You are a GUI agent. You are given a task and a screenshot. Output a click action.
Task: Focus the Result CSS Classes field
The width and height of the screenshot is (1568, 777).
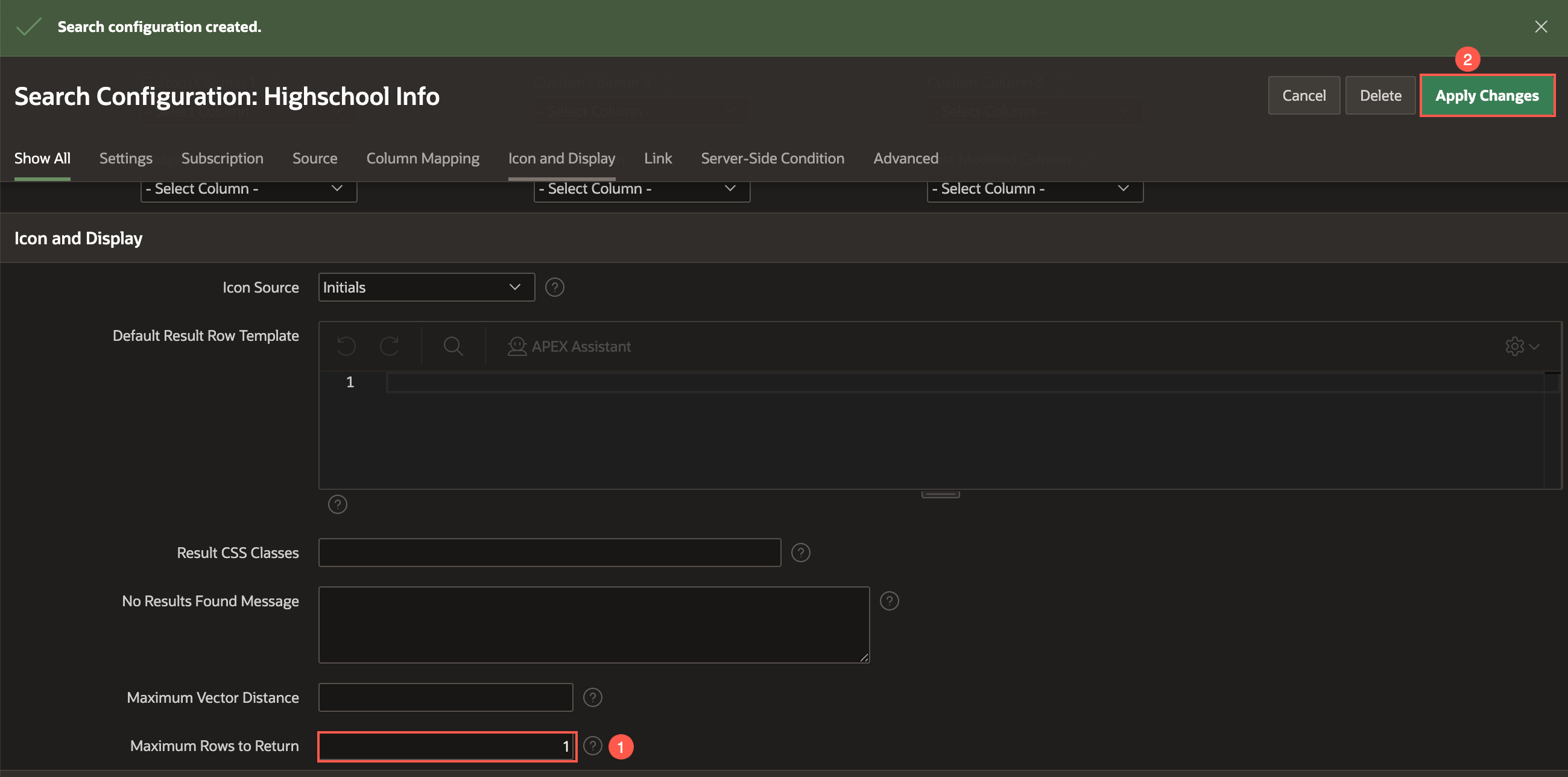click(x=549, y=553)
